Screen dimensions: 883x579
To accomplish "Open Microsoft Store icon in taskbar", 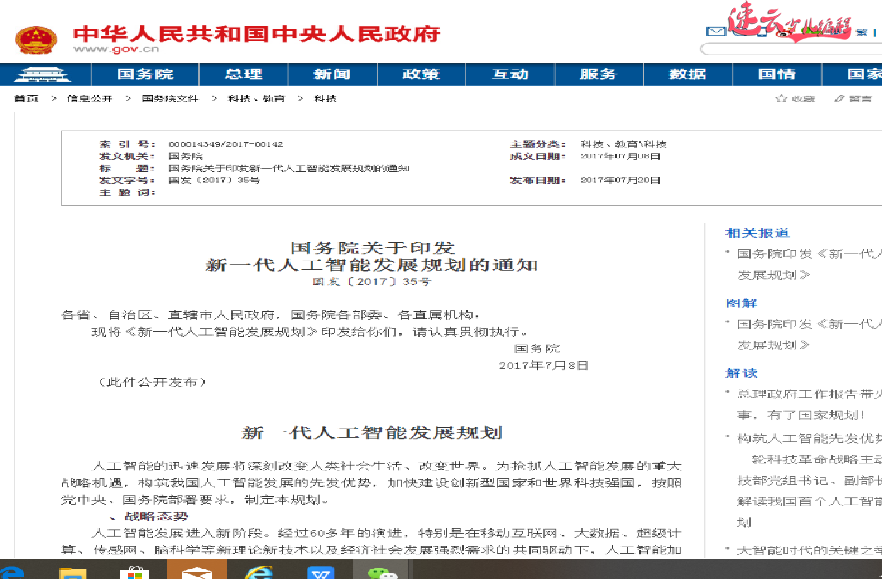I will tap(133, 571).
